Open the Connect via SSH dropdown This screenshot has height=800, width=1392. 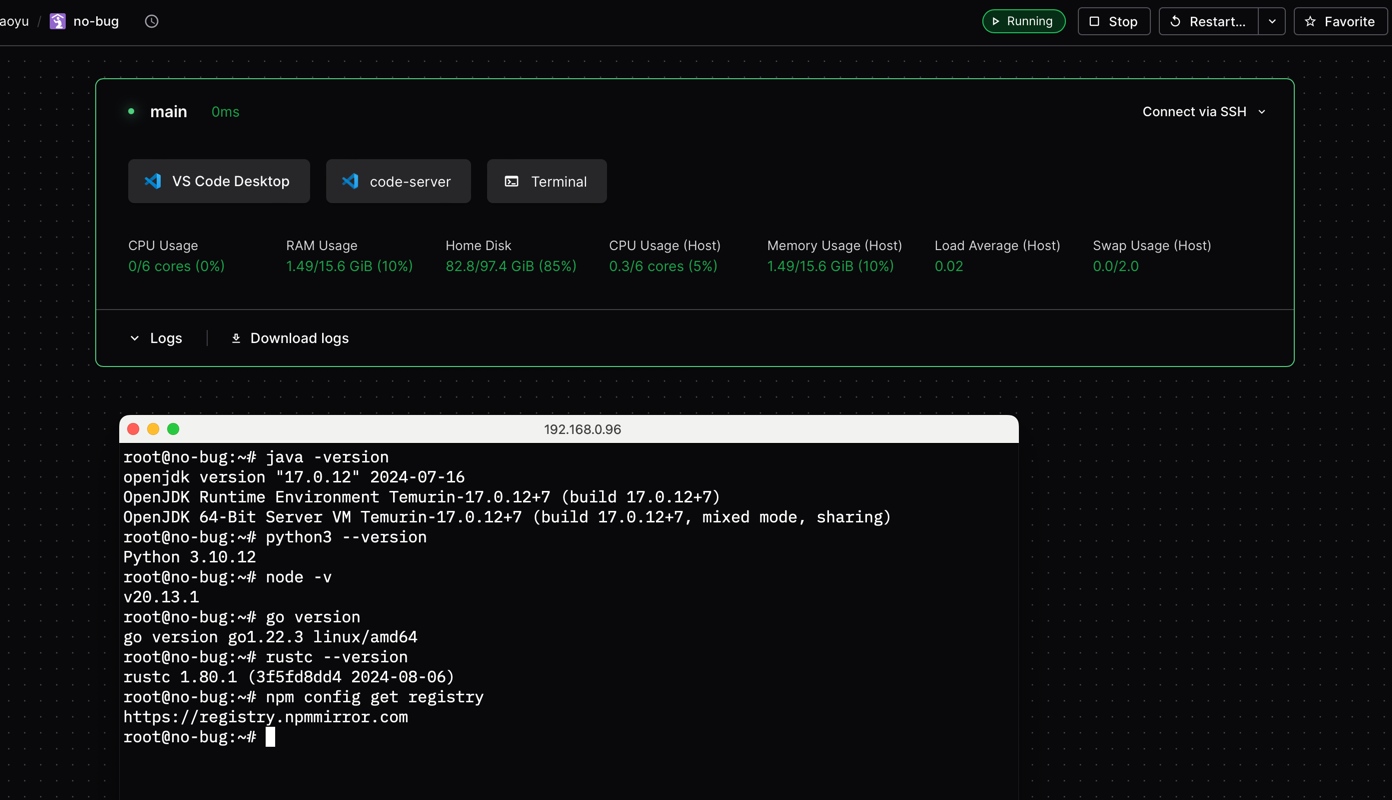tap(1204, 112)
